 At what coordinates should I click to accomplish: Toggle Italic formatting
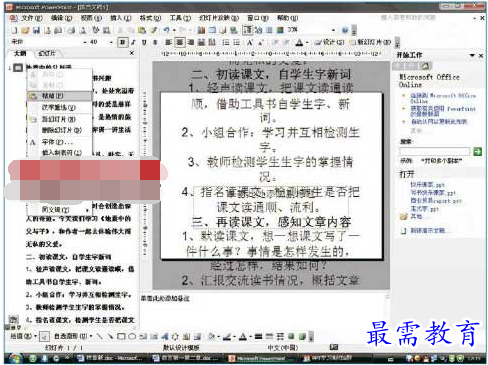click(133, 42)
